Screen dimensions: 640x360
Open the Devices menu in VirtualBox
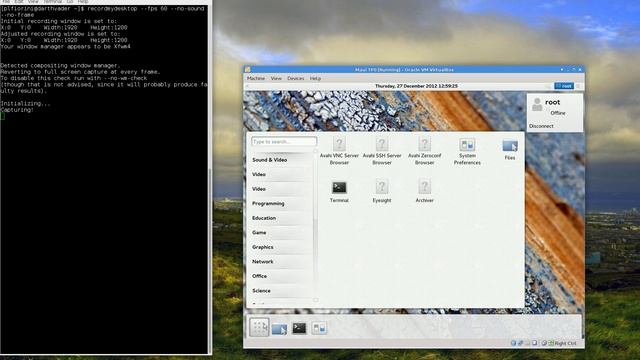[x=296, y=78]
